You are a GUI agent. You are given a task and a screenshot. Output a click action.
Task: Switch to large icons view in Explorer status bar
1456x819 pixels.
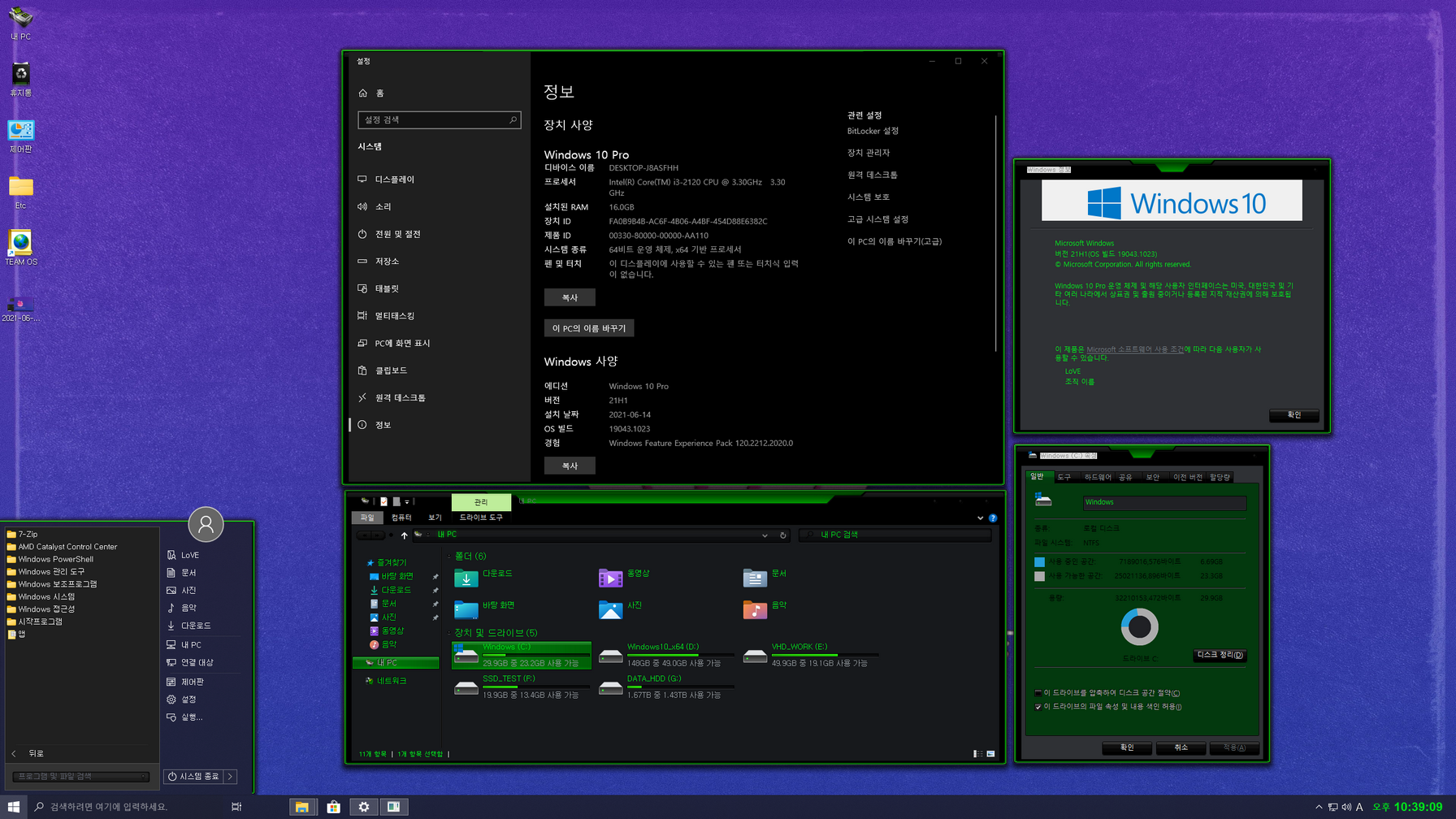point(990,754)
